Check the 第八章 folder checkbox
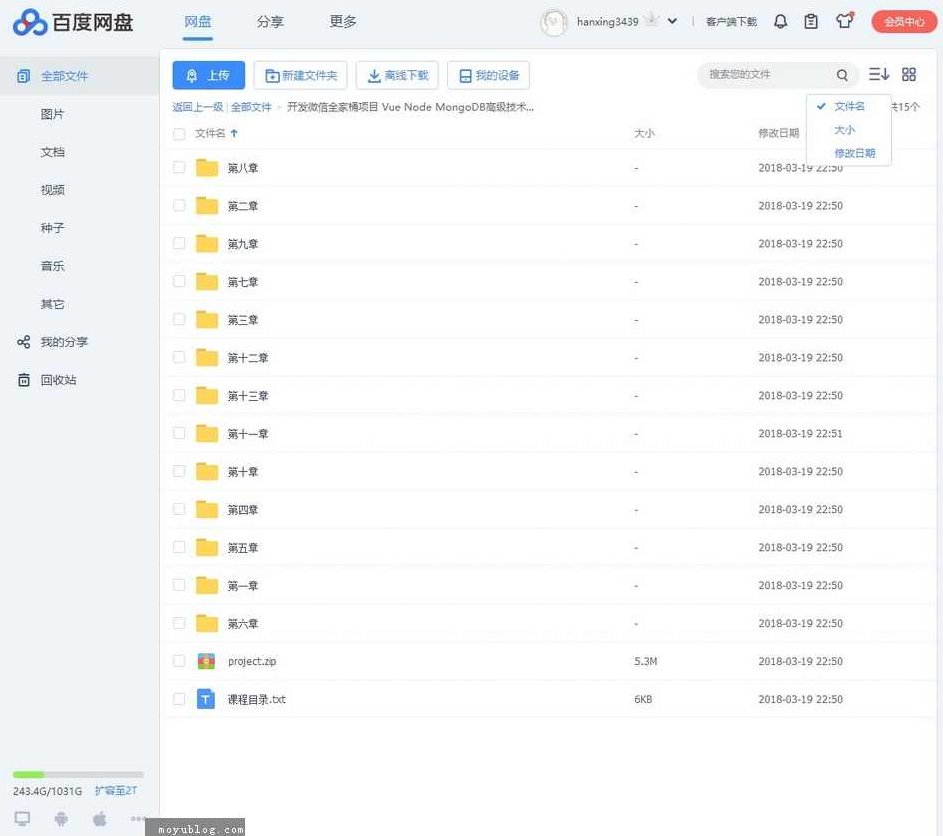This screenshot has height=836, width=943. pos(179,167)
